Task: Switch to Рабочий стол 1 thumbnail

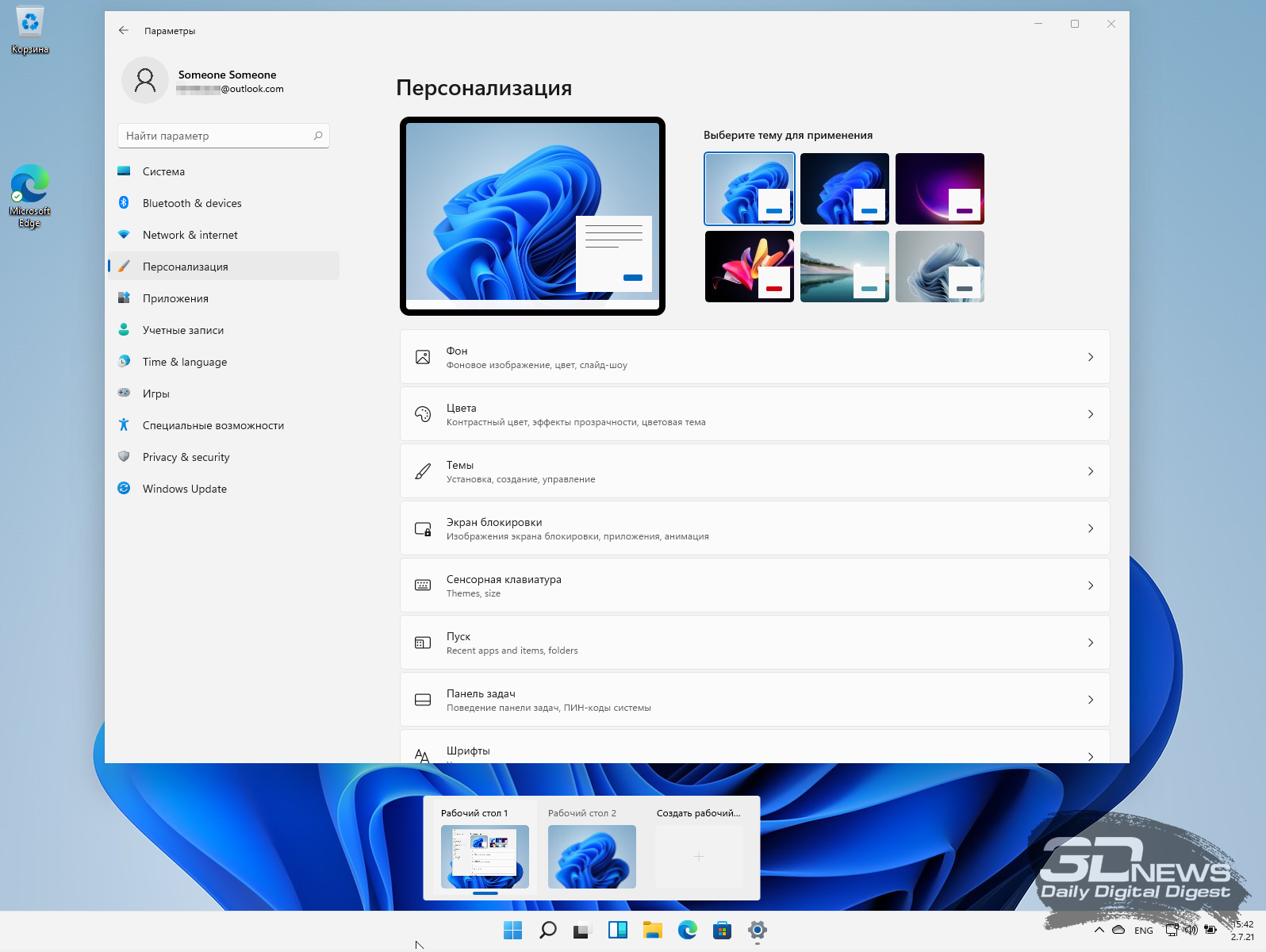Action: [x=485, y=857]
